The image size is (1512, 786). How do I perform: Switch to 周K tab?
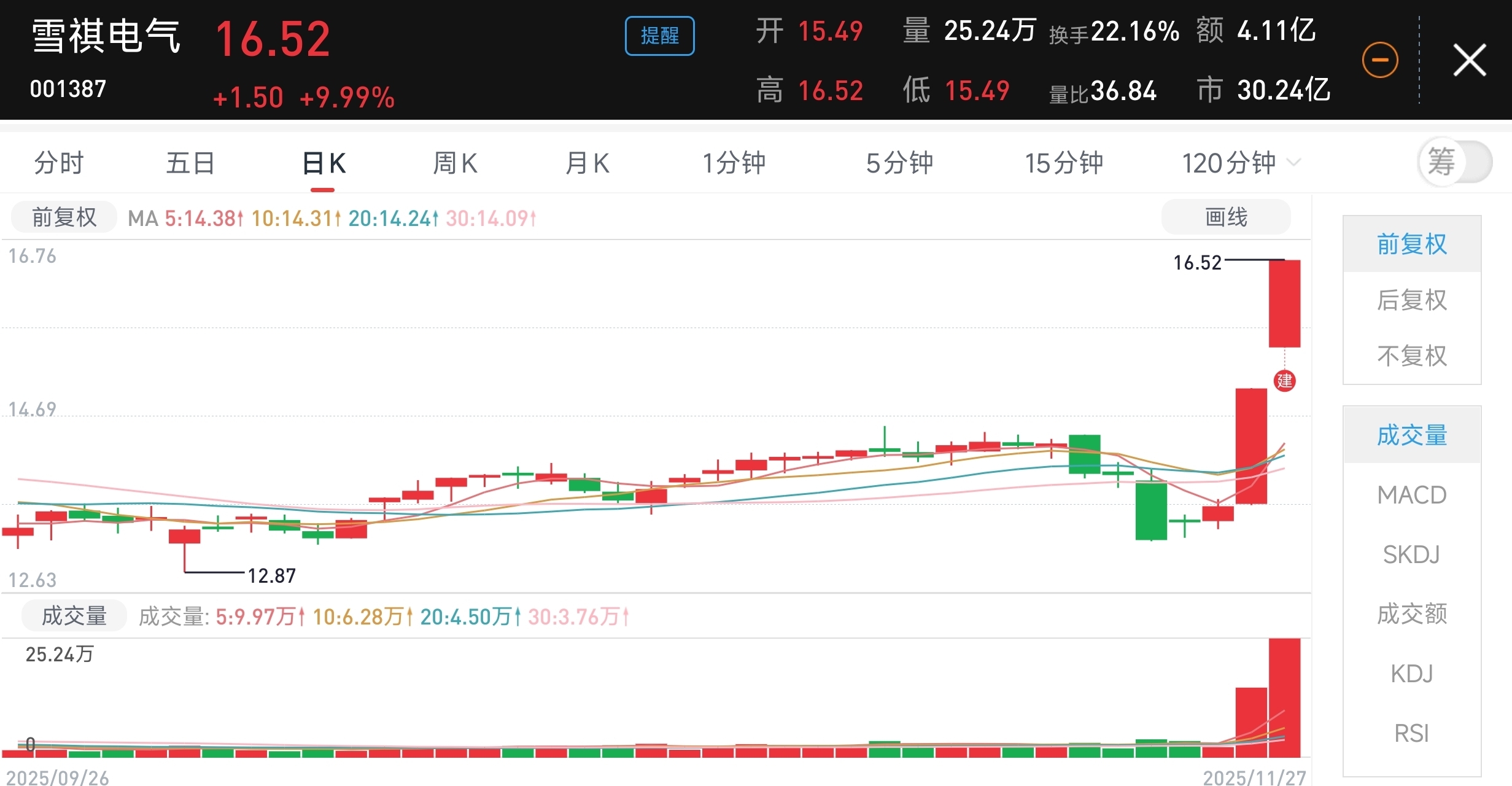[455, 163]
